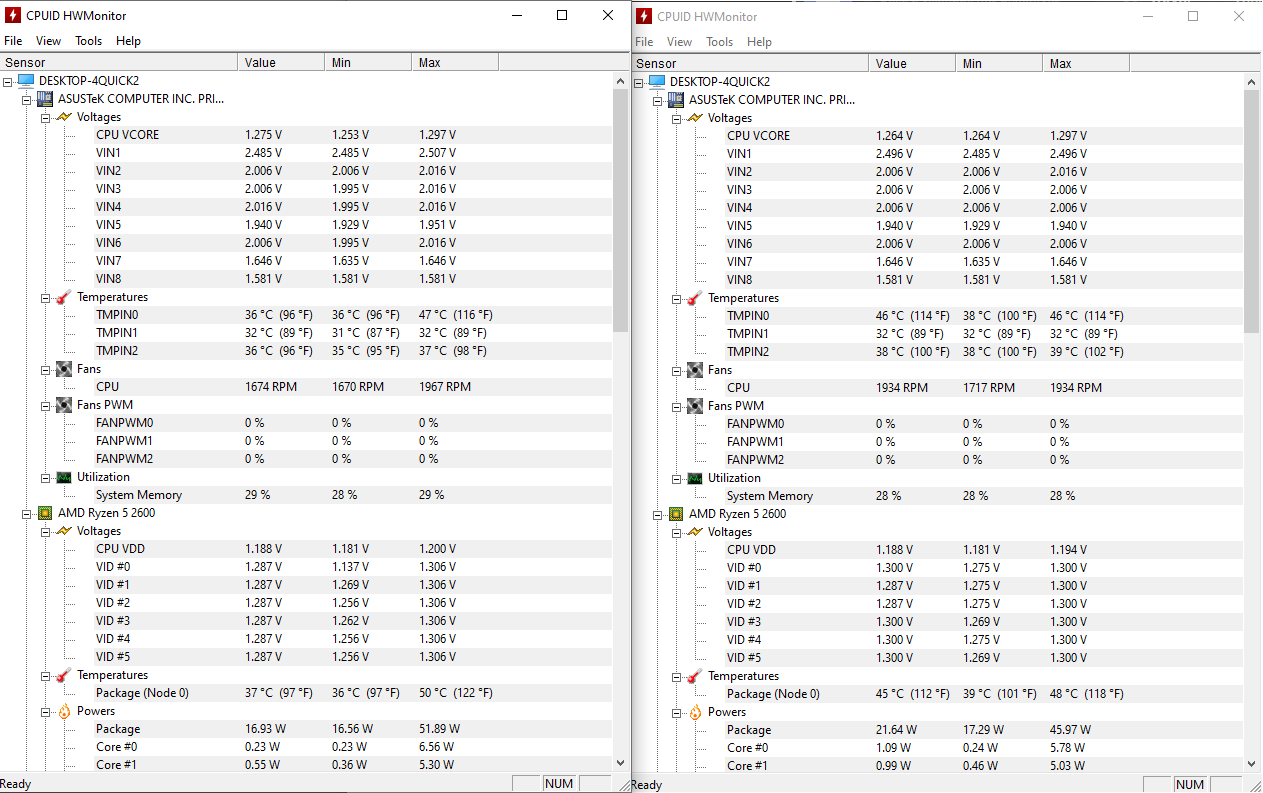Click the Value column header in left window
1263x793 pixels.
tap(282, 62)
